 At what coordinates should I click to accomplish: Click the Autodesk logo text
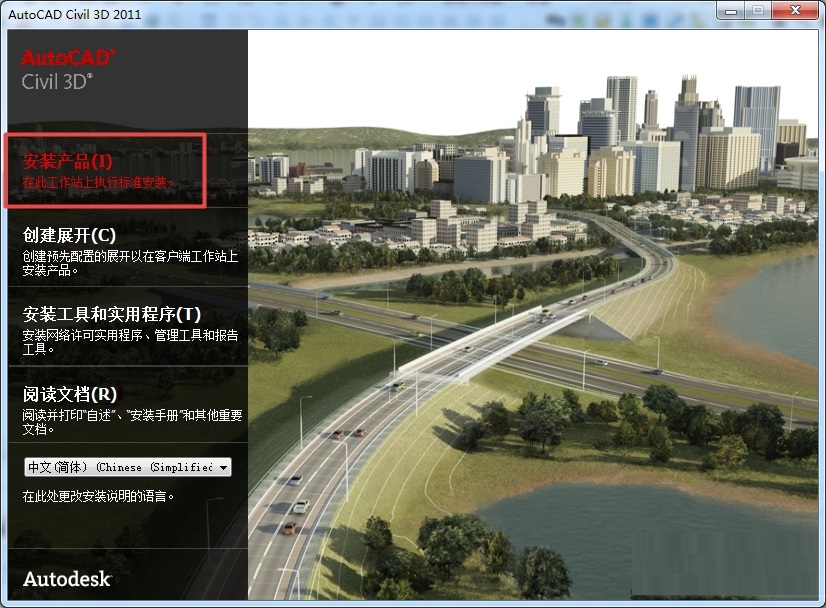67,579
